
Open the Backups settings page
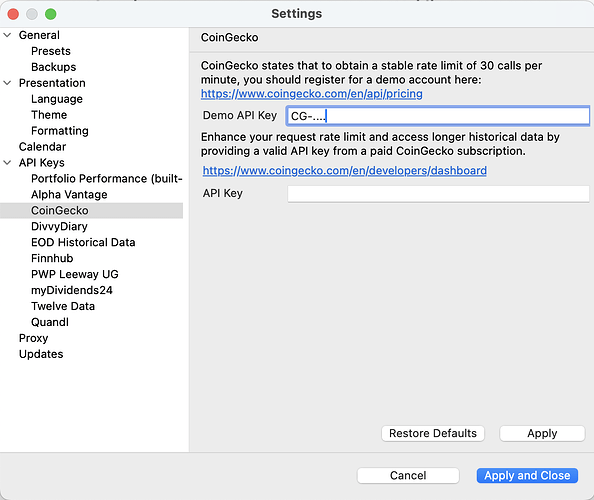coord(53,67)
